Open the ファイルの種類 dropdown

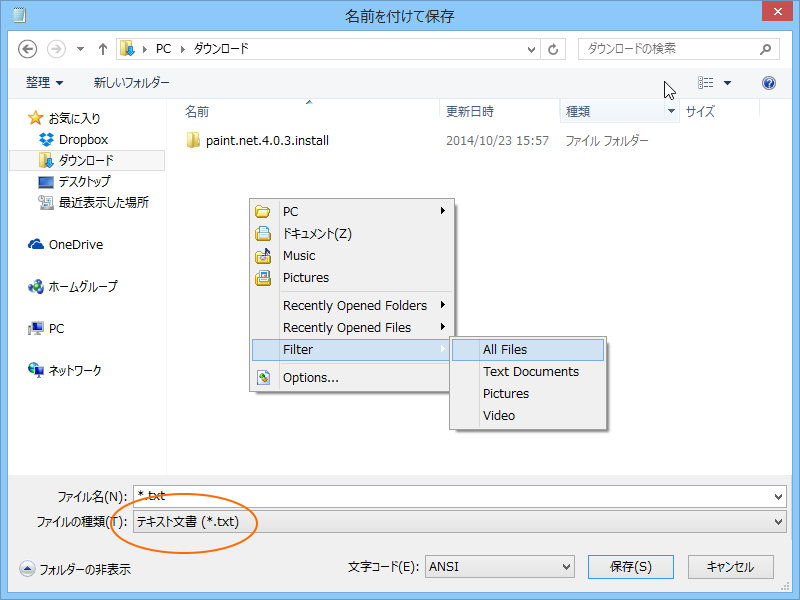(777, 521)
